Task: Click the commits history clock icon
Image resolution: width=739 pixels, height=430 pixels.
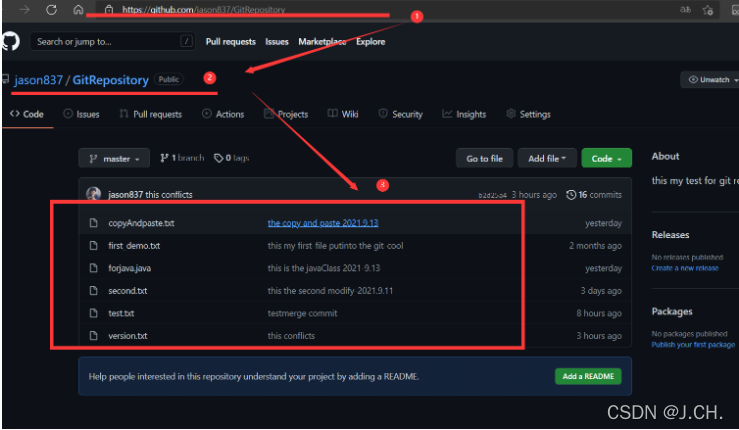Action: click(571, 195)
